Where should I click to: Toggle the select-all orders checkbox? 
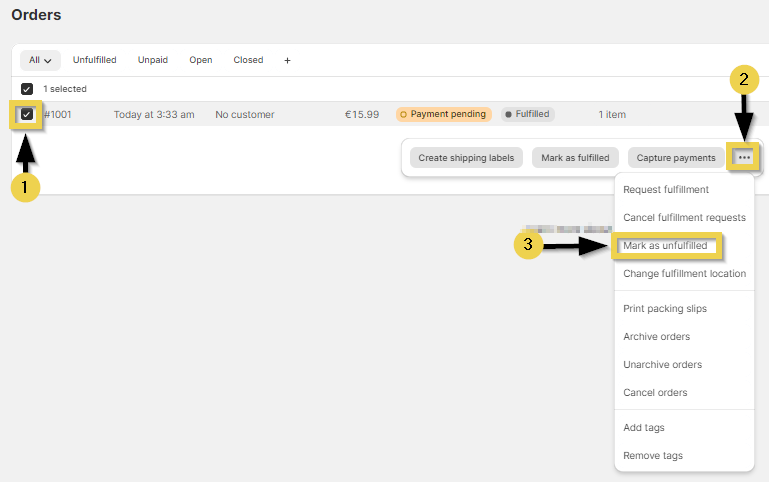tap(27, 89)
